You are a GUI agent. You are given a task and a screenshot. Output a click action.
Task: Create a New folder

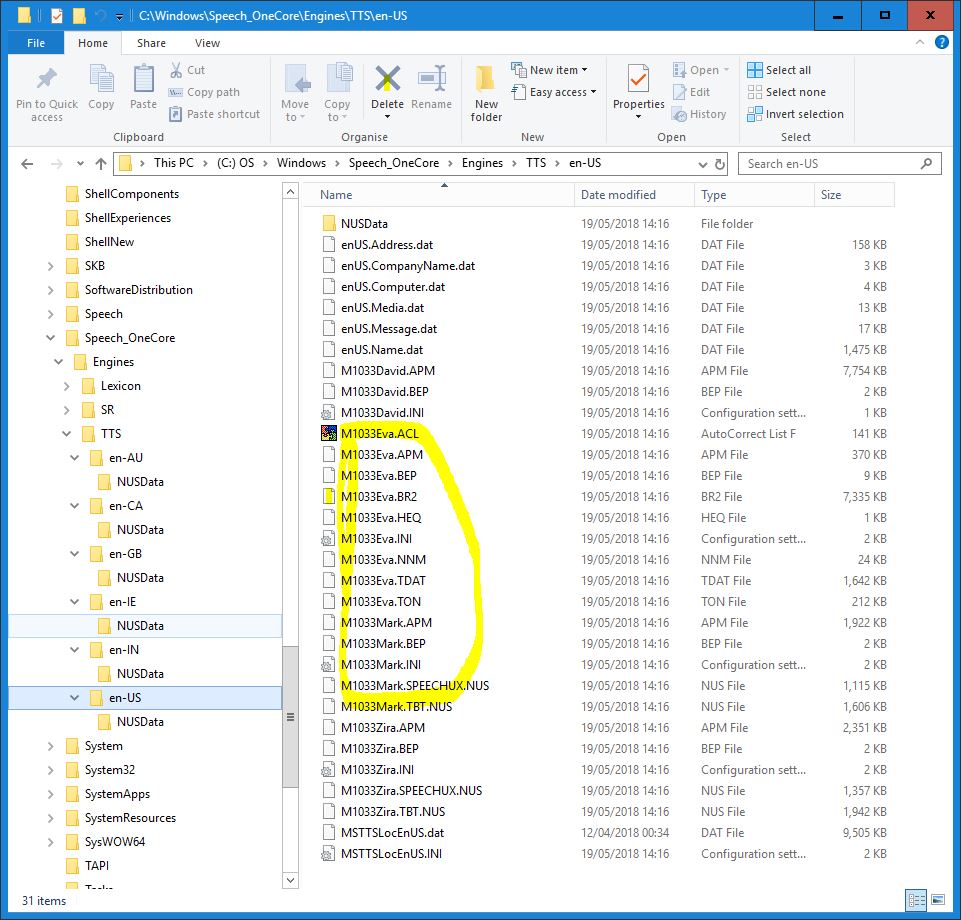click(486, 93)
